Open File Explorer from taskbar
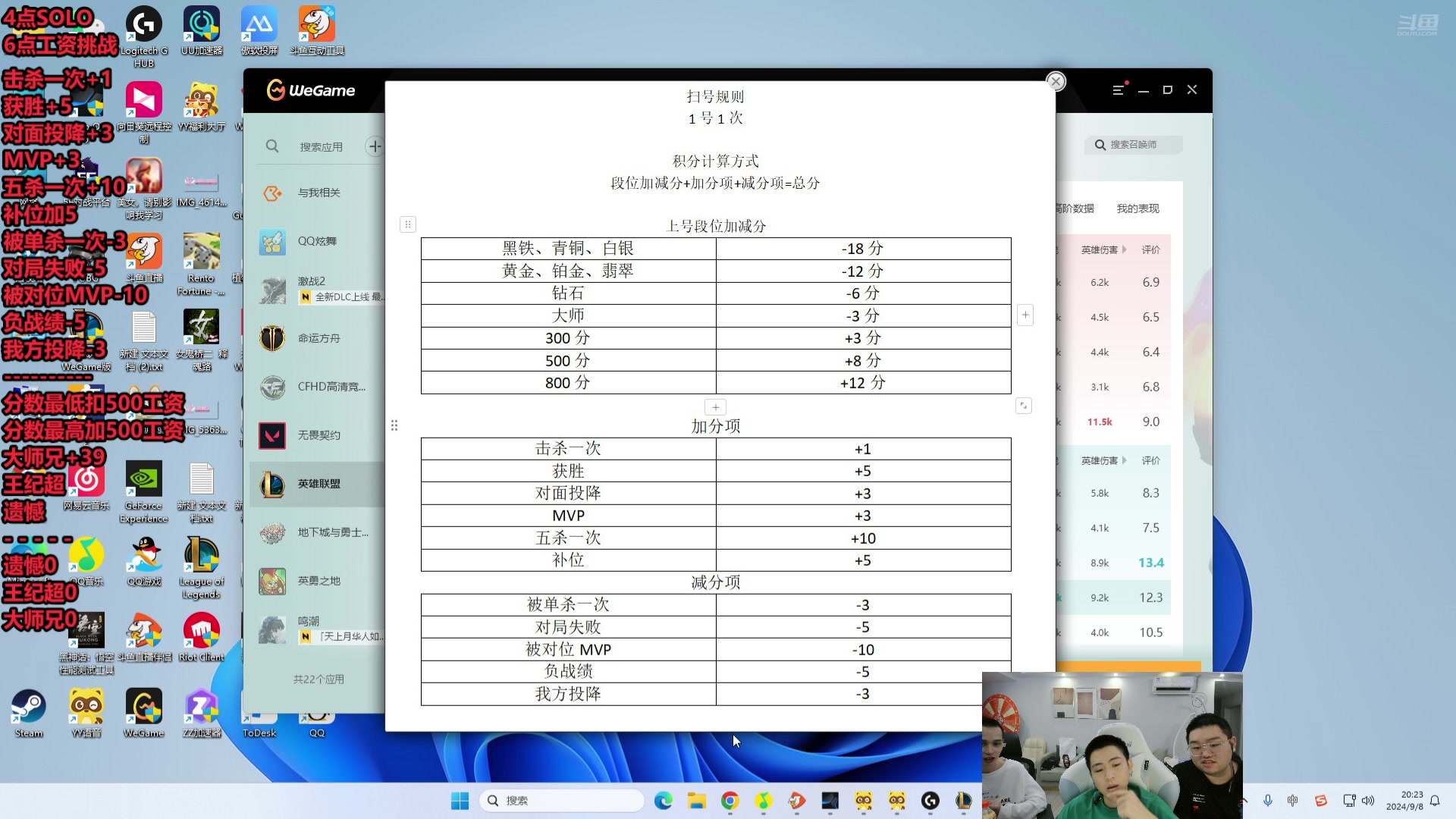Screen dimensions: 1456x819 [697, 801]
